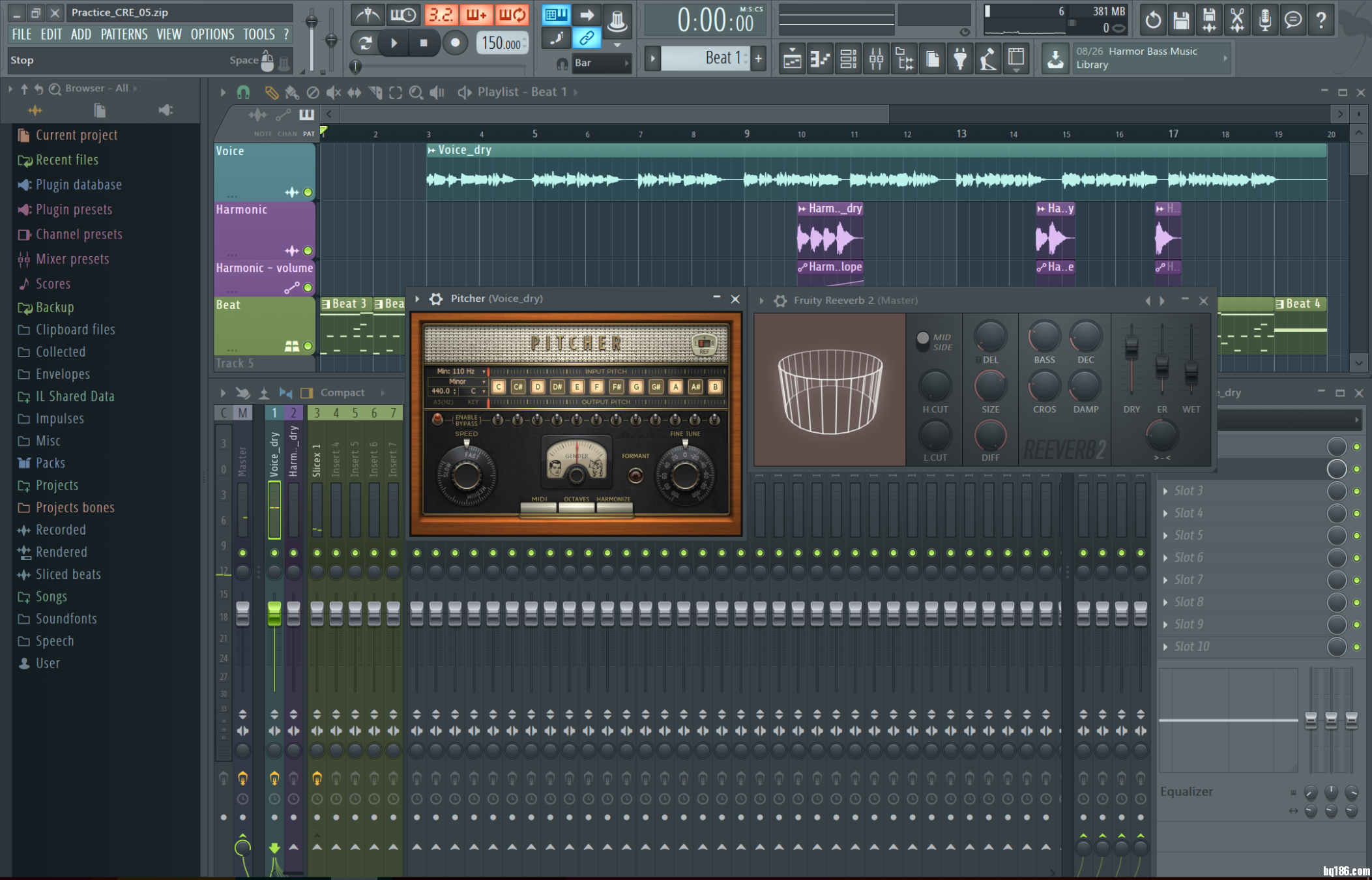
Task: Open the mixer view
Action: tap(877, 59)
